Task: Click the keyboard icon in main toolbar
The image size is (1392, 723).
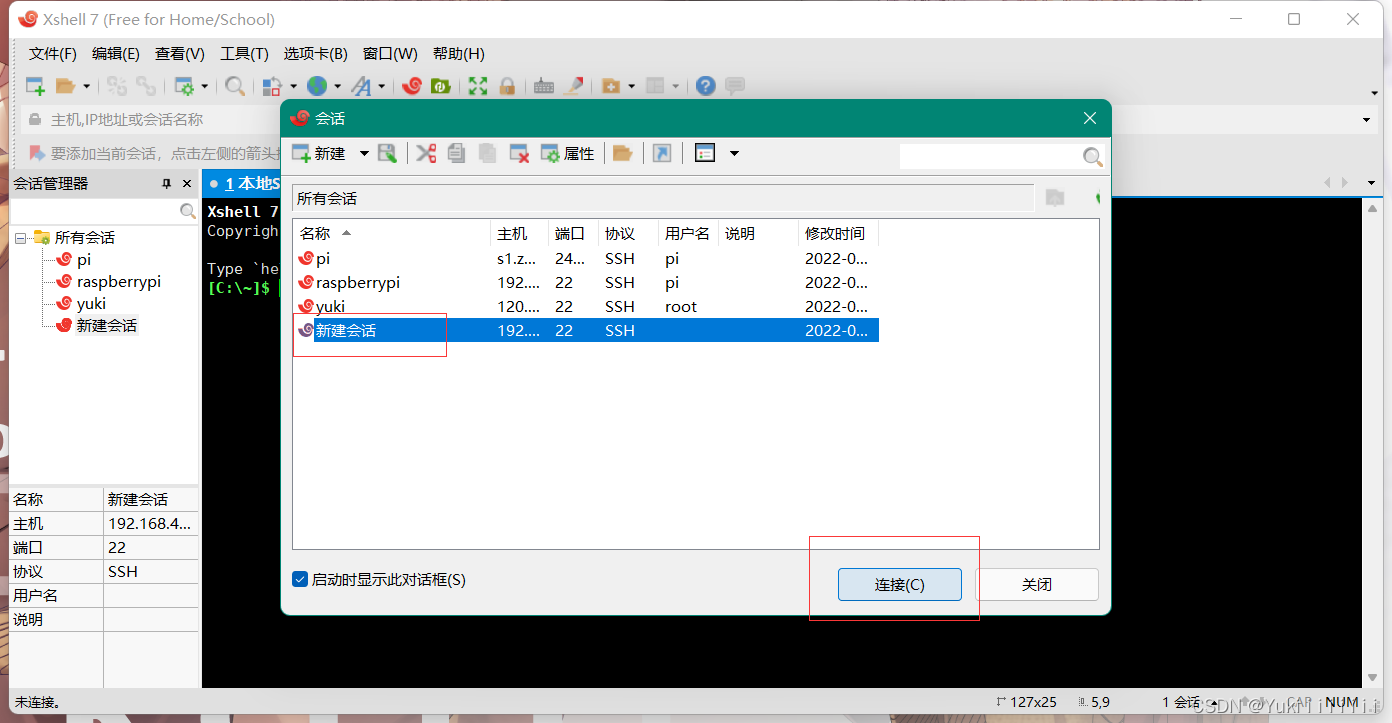Action: click(544, 86)
